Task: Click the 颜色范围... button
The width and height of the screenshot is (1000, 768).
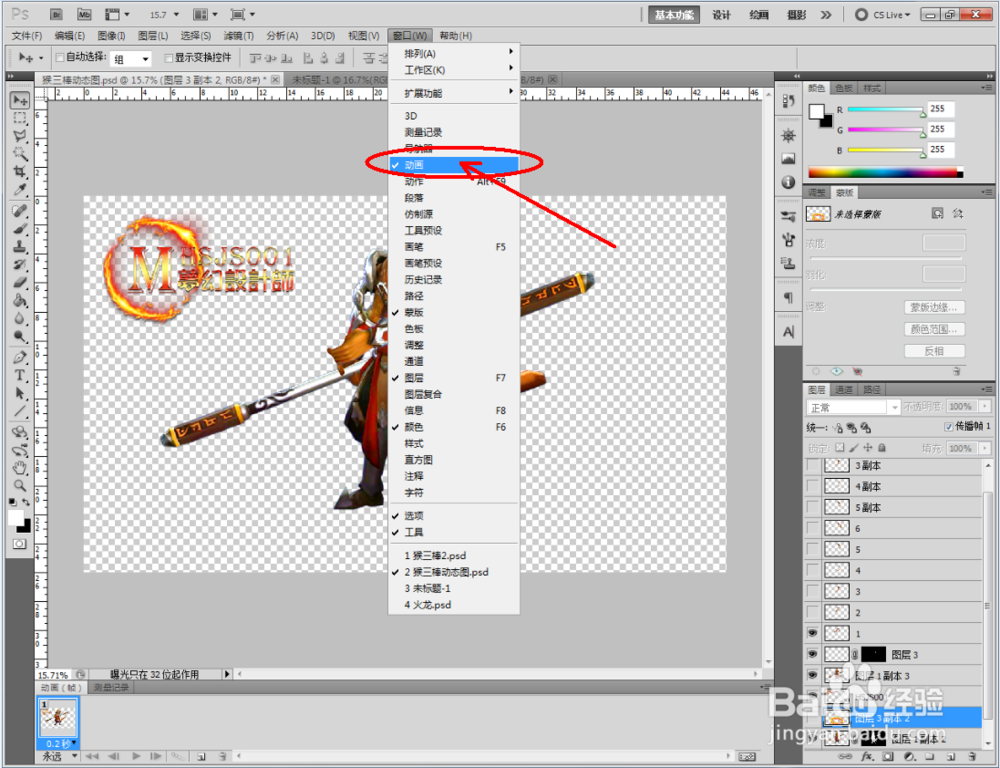Action: [934, 329]
